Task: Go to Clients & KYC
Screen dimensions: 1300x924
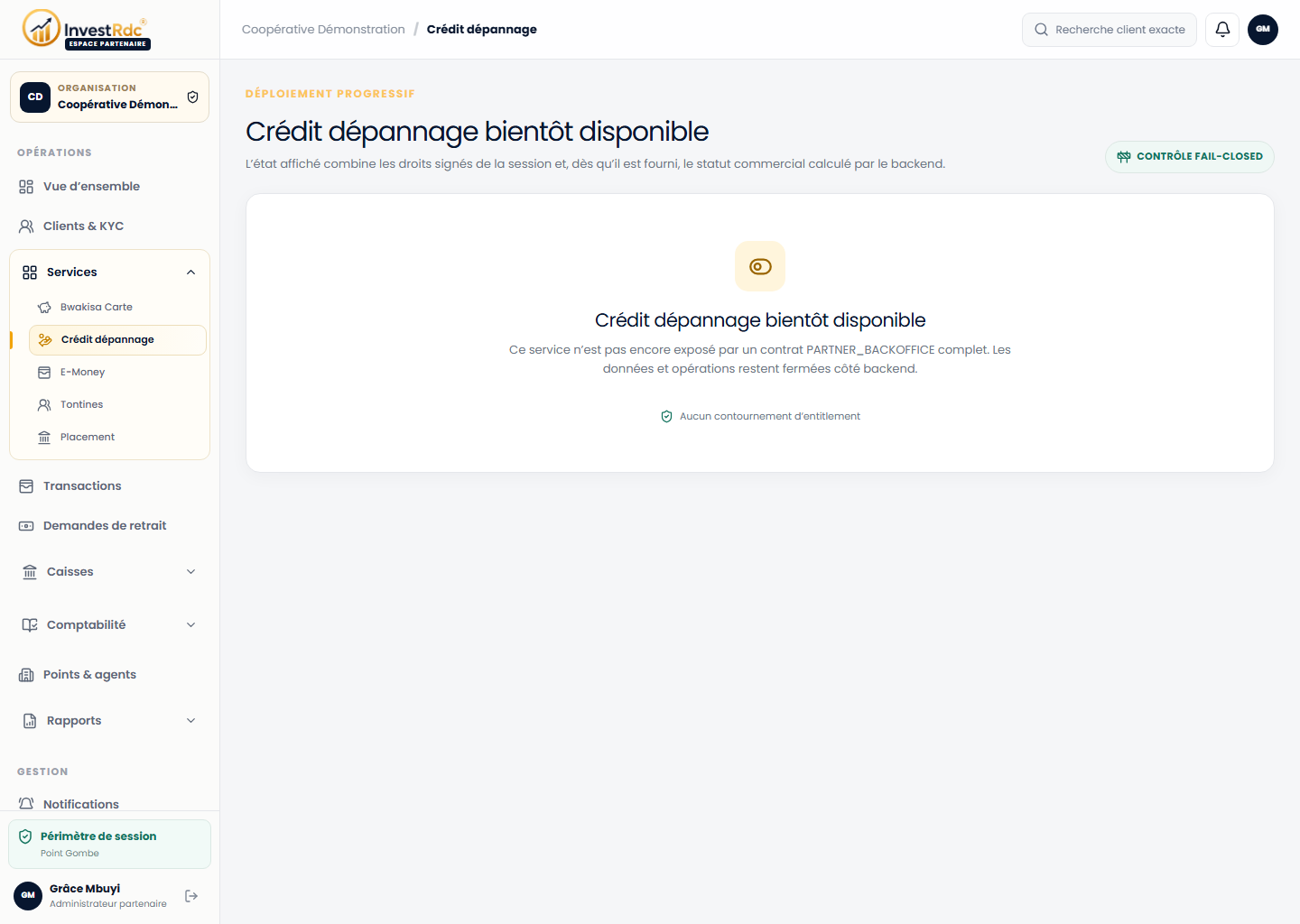Action: click(x=109, y=226)
